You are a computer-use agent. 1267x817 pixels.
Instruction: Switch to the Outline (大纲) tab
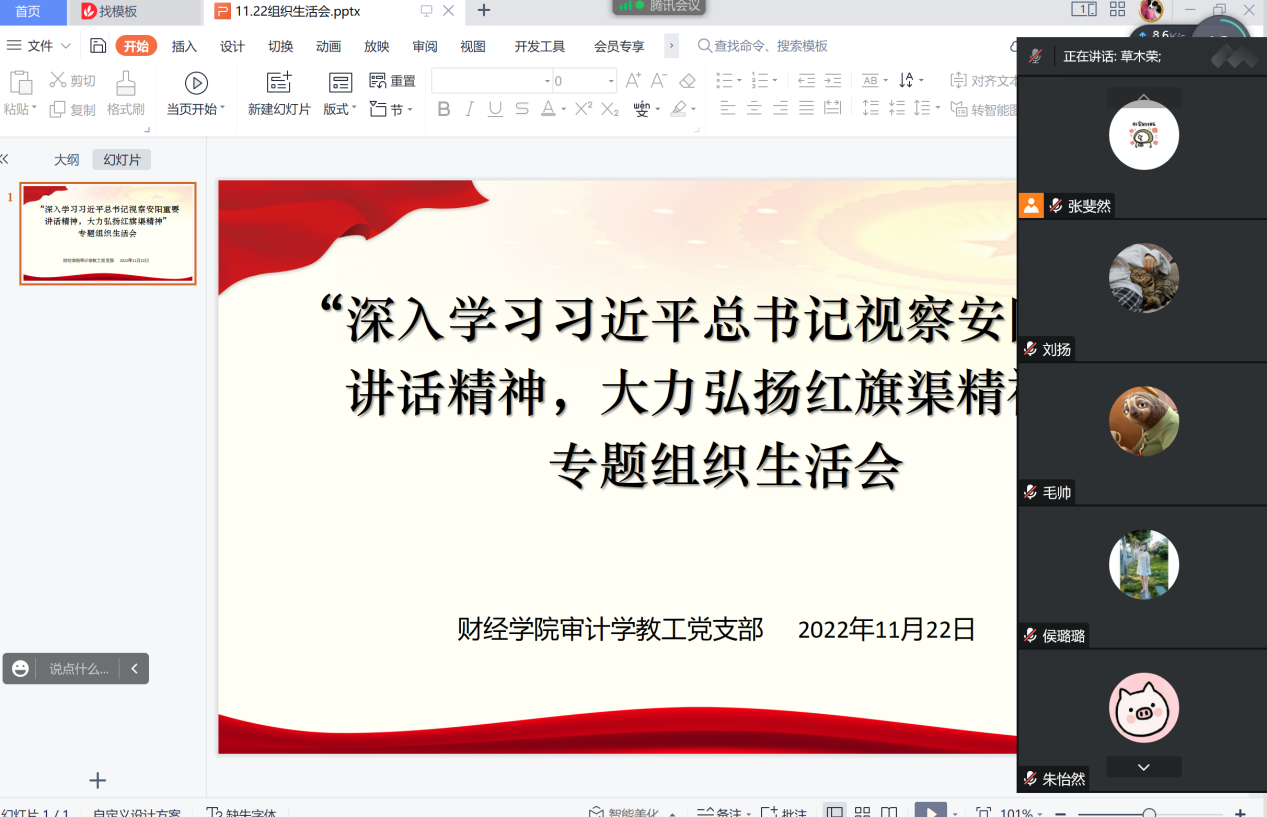[66, 159]
